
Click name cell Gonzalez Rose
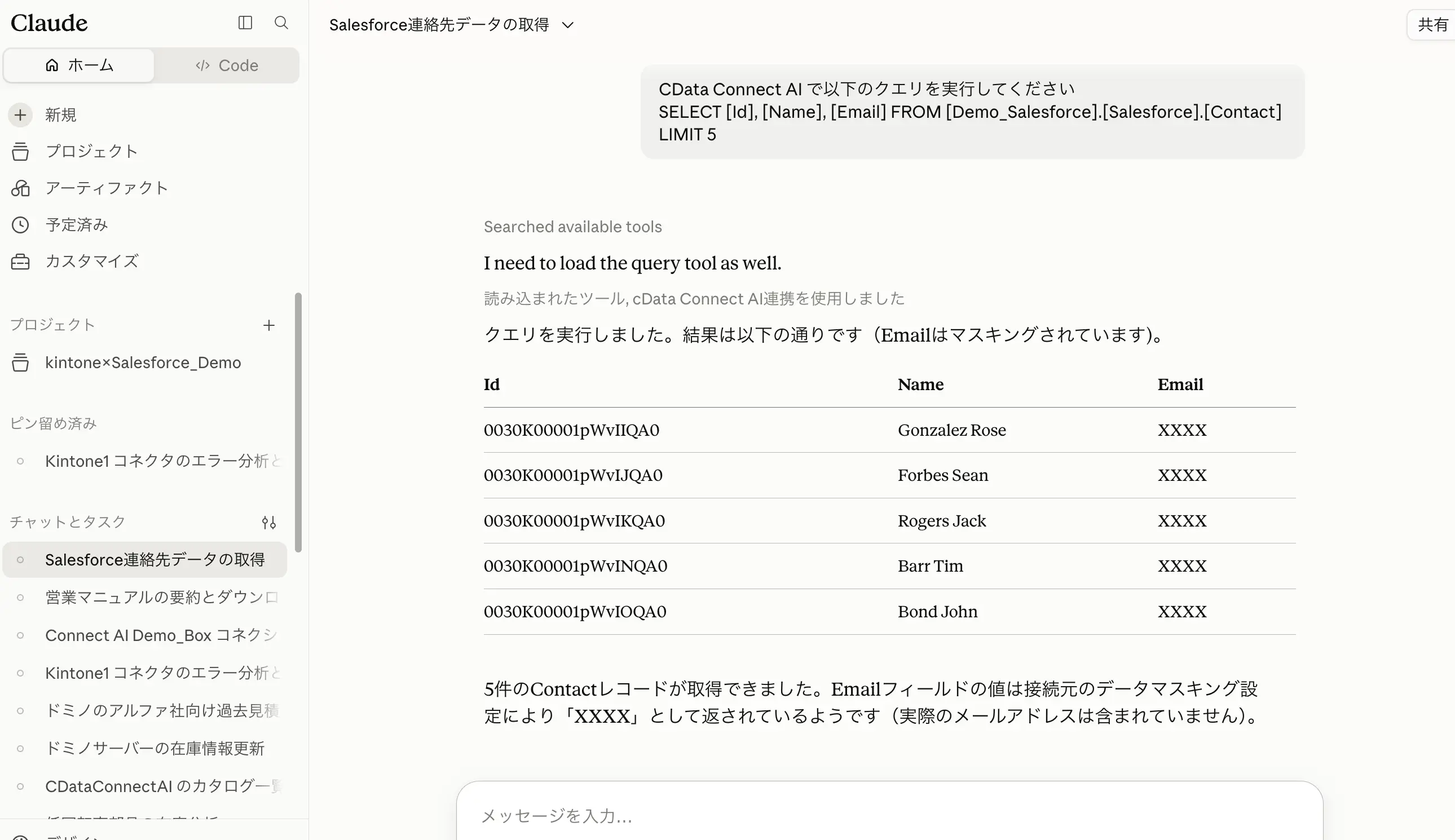tap(952, 430)
